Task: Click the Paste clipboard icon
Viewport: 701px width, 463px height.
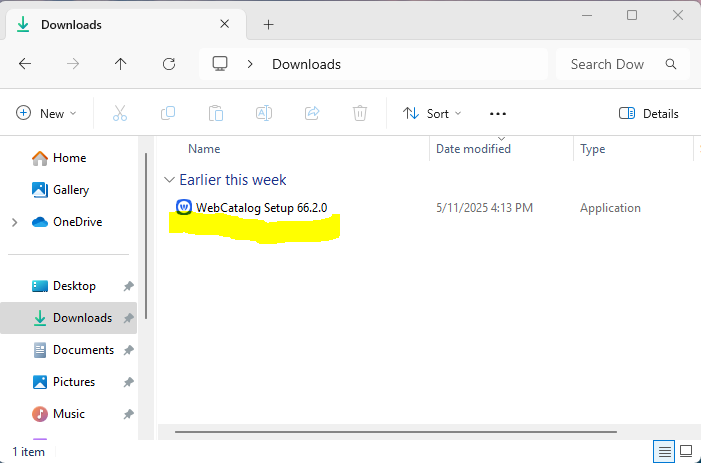Action: (x=216, y=114)
